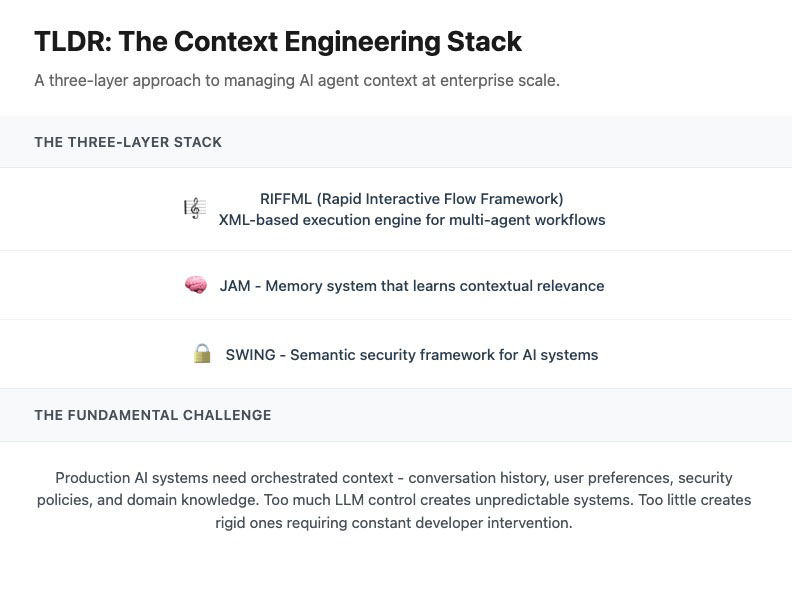Click the musical score icon beside RIFFML
Viewport: 792px width, 600px height.
[194, 208]
